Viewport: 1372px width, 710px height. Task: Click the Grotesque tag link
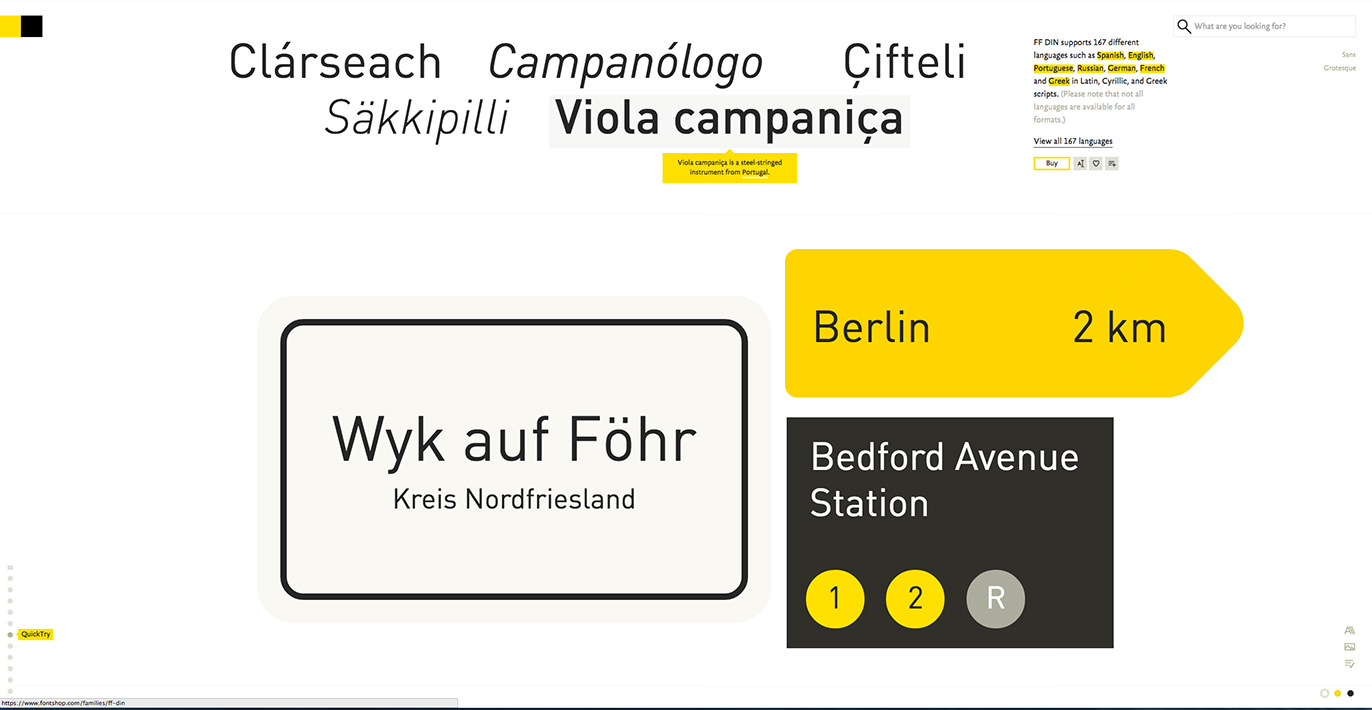click(x=1340, y=68)
